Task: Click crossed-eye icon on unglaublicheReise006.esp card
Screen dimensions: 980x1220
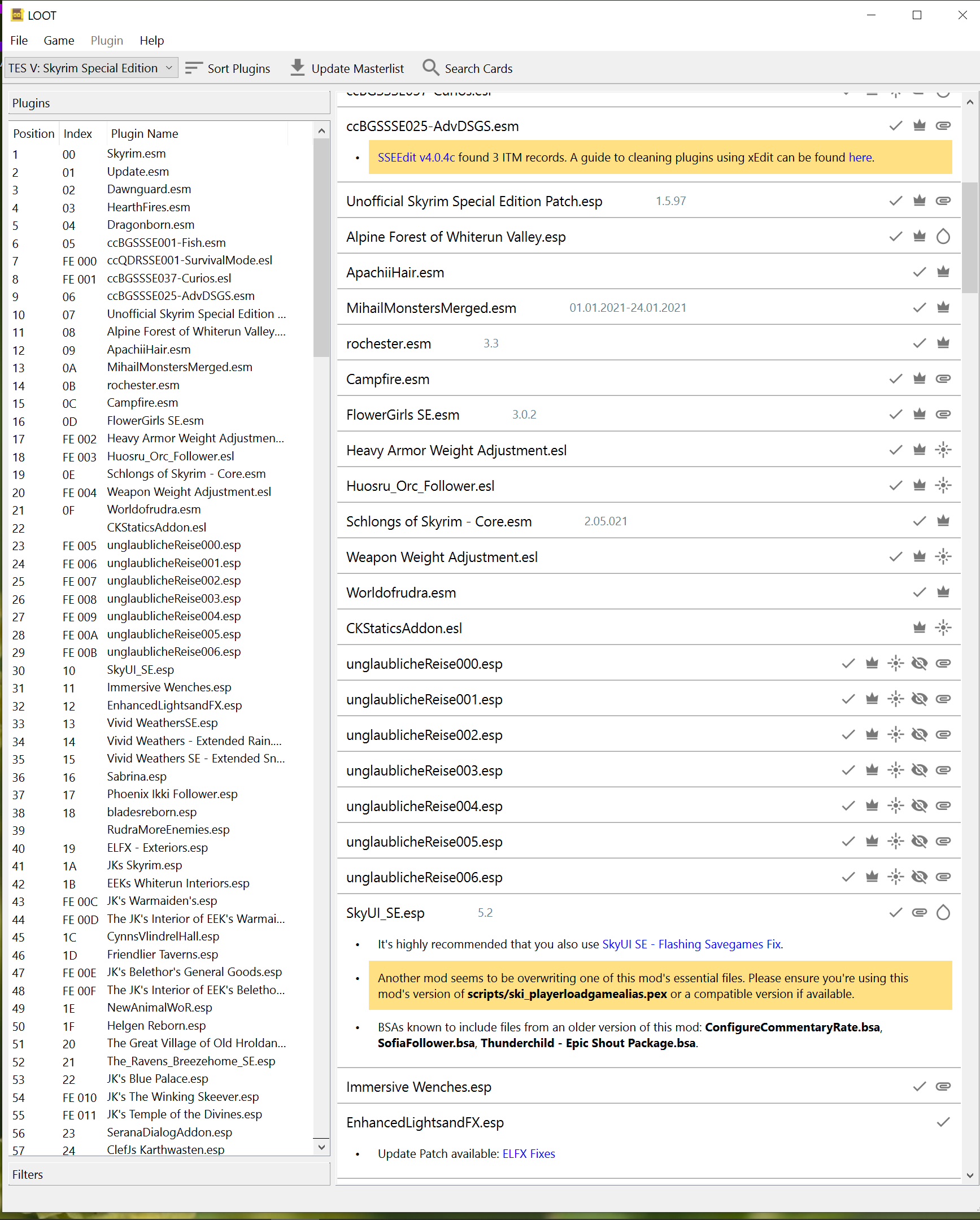Action: pyautogui.click(x=920, y=877)
